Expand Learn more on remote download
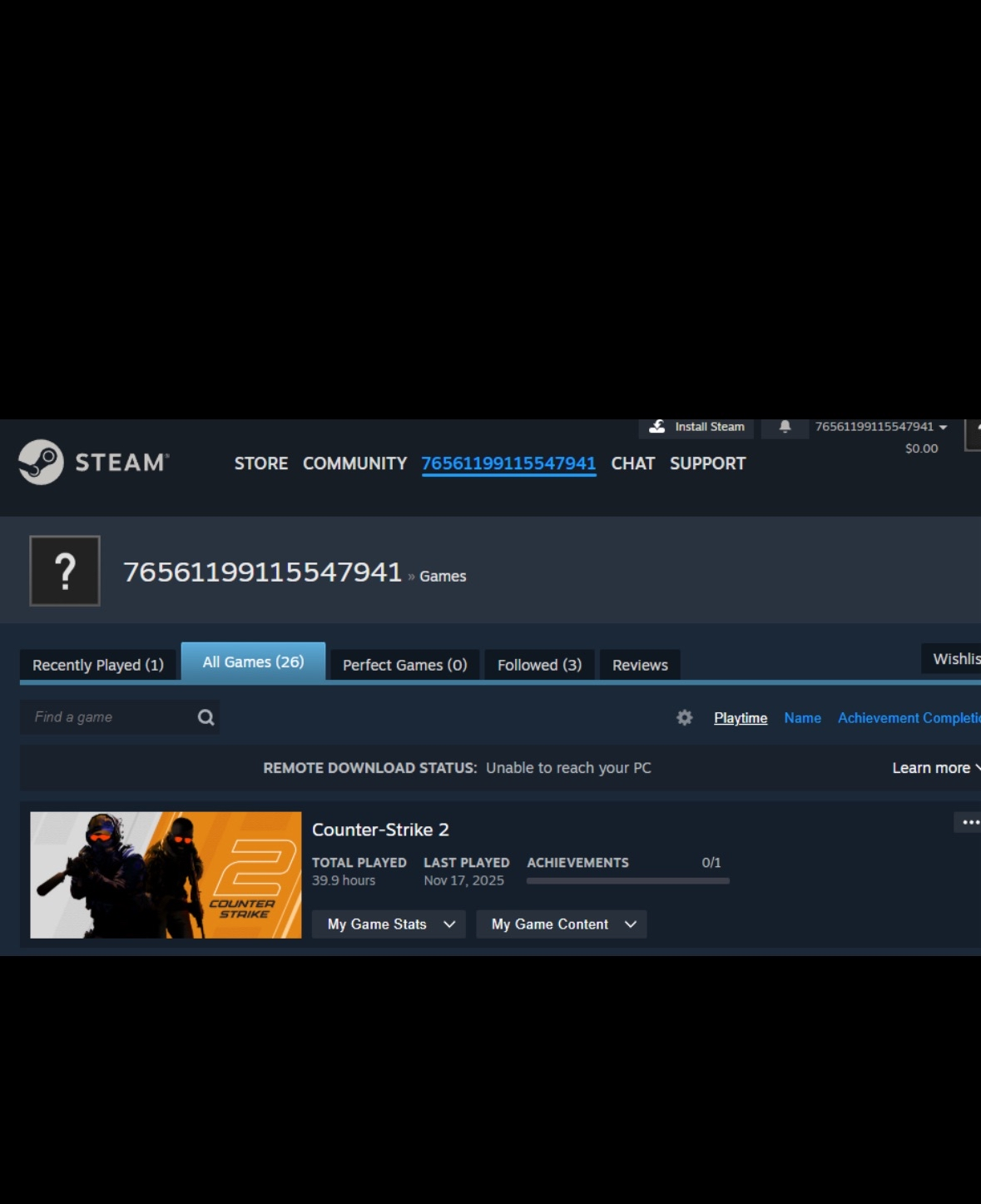 point(935,768)
